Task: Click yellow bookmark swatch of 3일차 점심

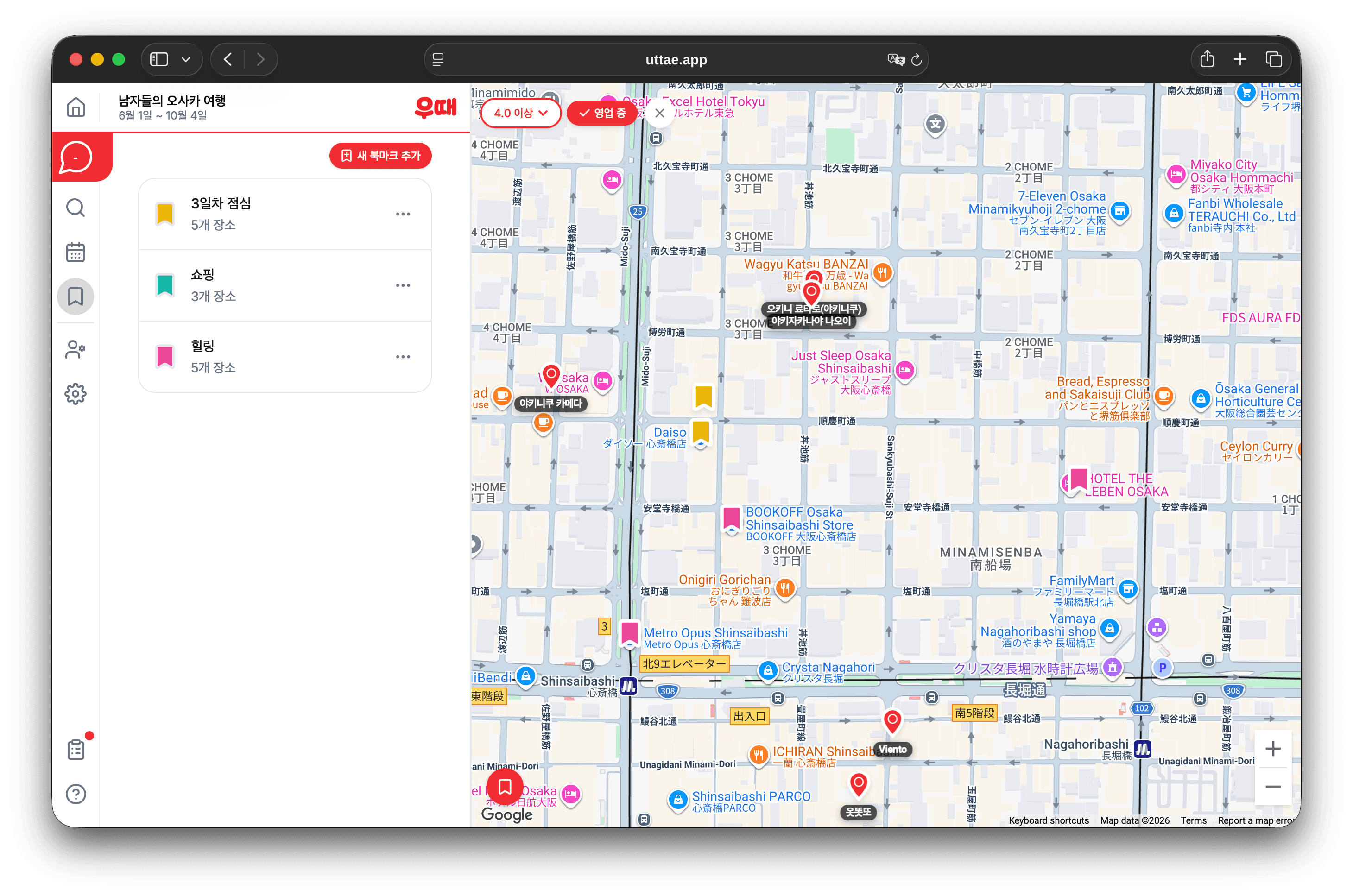Action: 165,215
